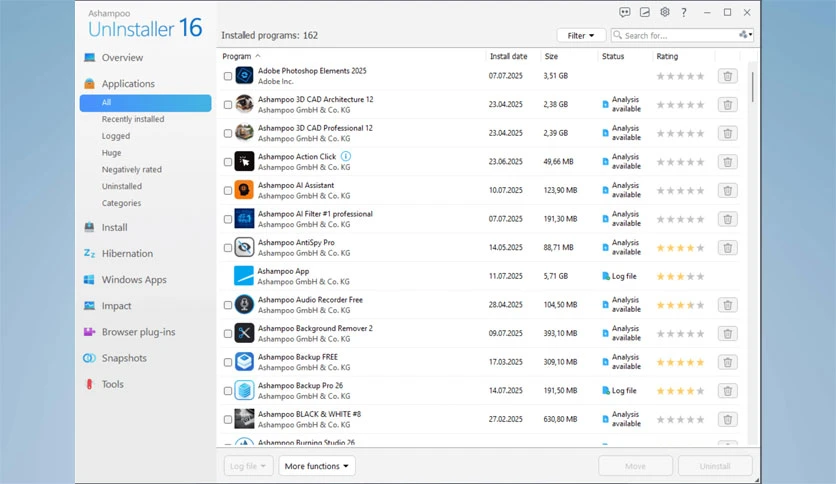Image resolution: width=836 pixels, height=484 pixels.
Task: Open application Categories
Action: (x=121, y=203)
